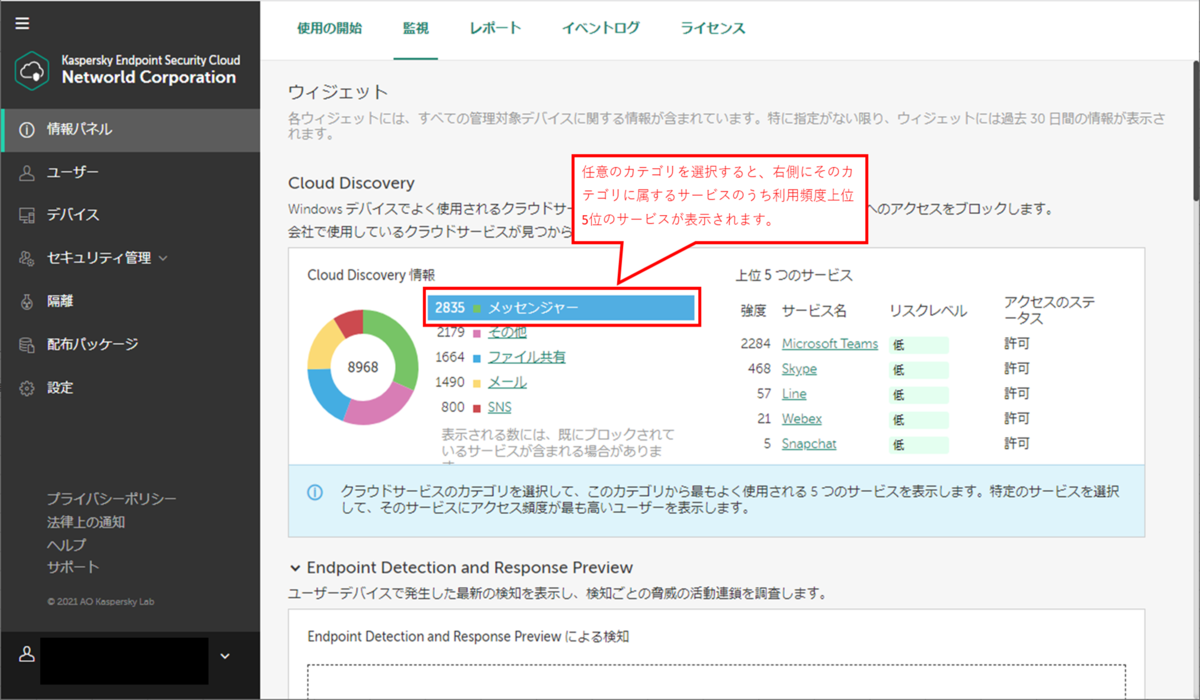The height and width of the screenshot is (700, 1200).
Task: Switch to the レポート tab
Action: coord(493,29)
